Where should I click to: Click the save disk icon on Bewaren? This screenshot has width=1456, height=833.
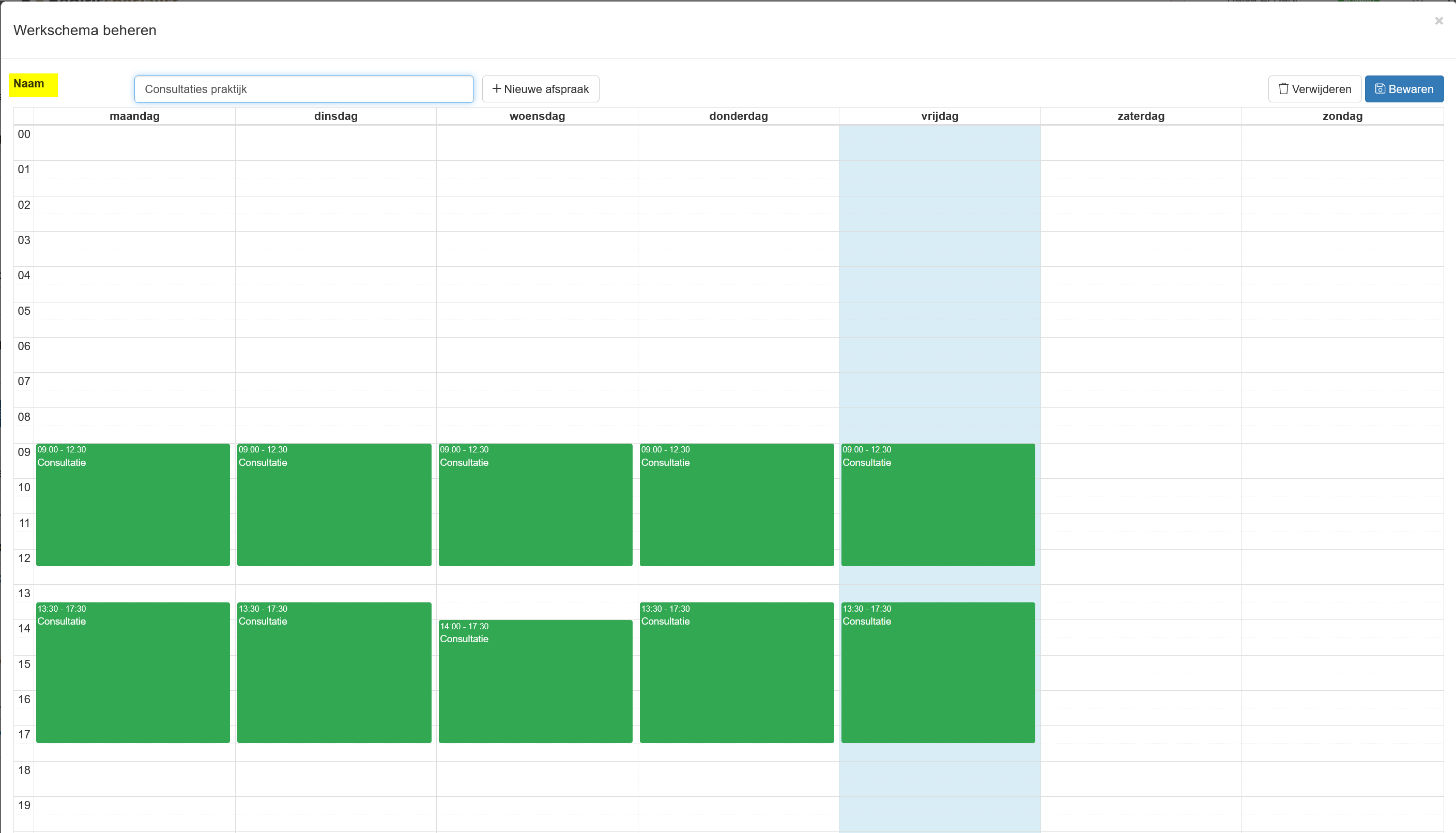coord(1380,89)
